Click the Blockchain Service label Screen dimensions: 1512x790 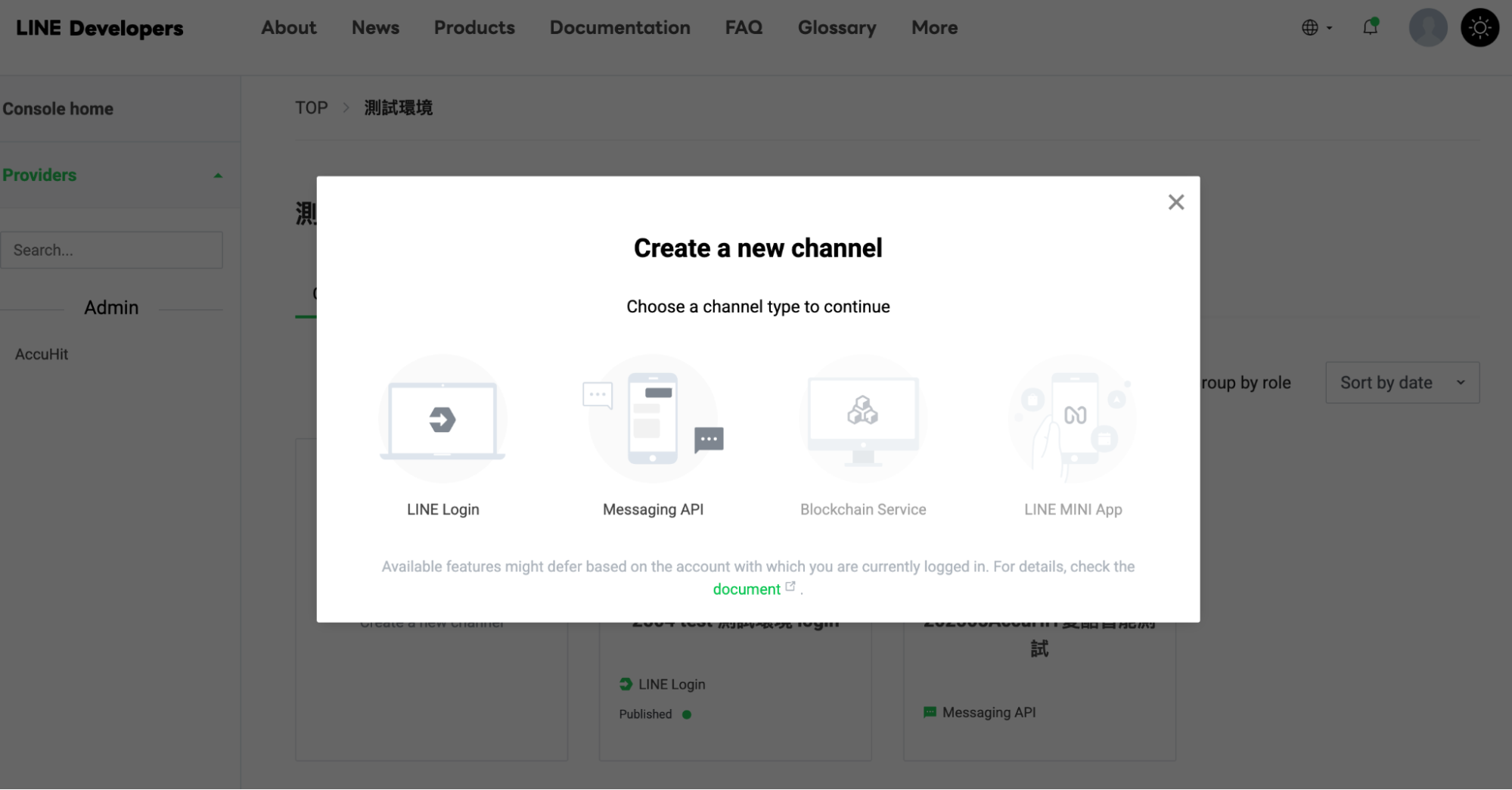(x=863, y=509)
